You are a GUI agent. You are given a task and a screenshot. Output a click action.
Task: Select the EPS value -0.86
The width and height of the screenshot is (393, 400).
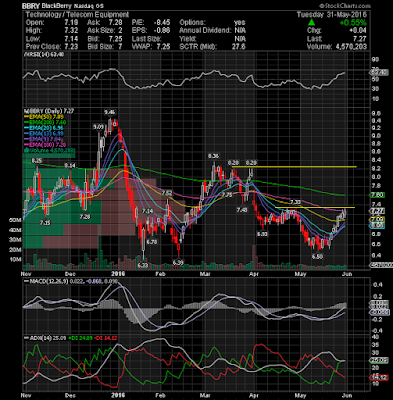[162, 31]
